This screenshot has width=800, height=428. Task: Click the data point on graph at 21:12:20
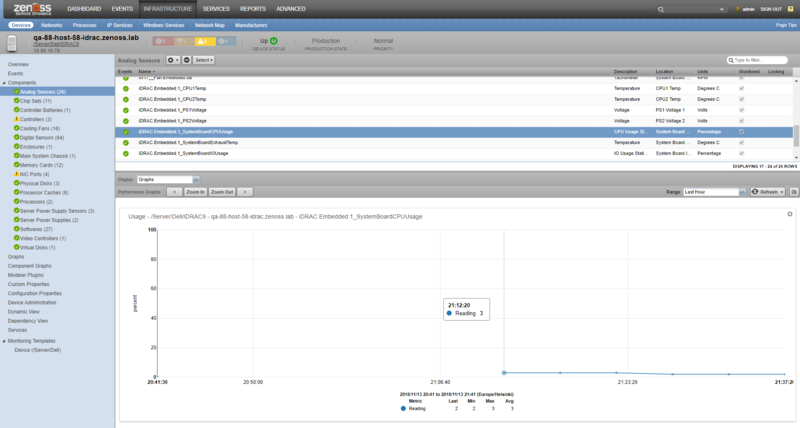click(x=504, y=373)
